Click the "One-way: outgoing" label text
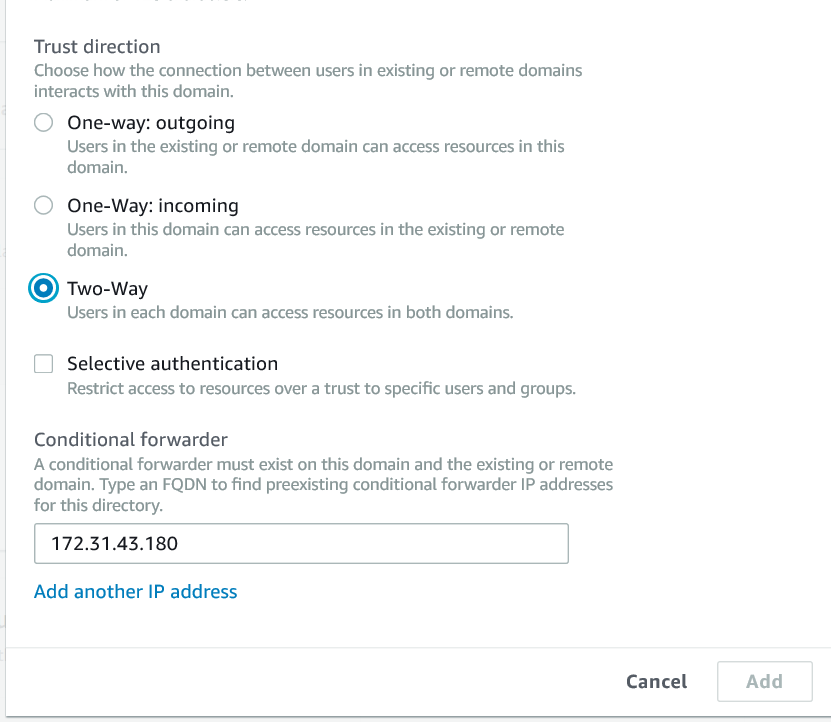This screenshot has width=831, height=722. point(151,123)
